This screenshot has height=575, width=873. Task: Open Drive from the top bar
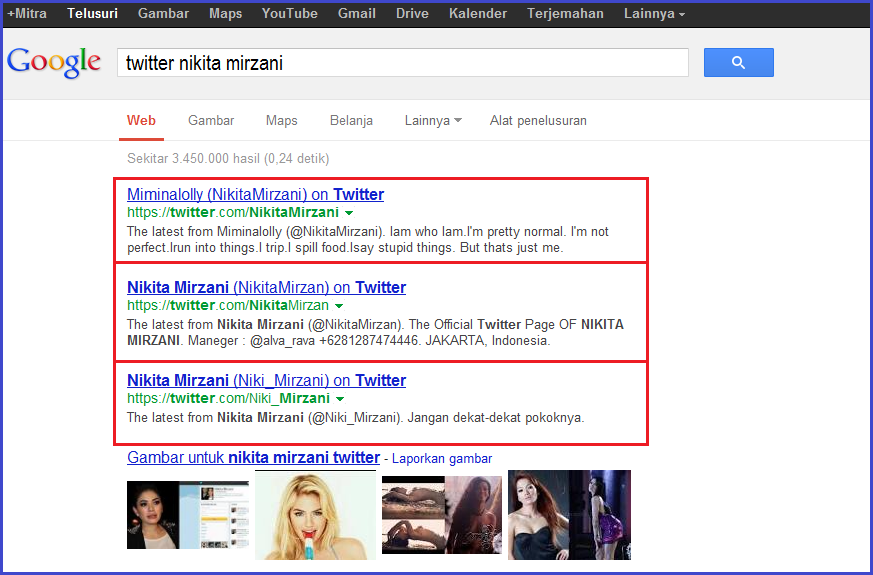[x=412, y=13]
